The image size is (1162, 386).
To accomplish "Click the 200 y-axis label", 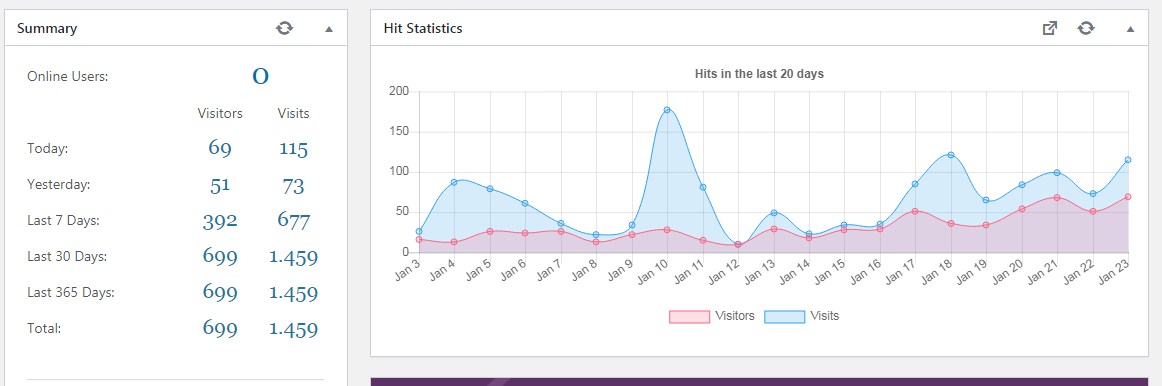I will (399, 92).
